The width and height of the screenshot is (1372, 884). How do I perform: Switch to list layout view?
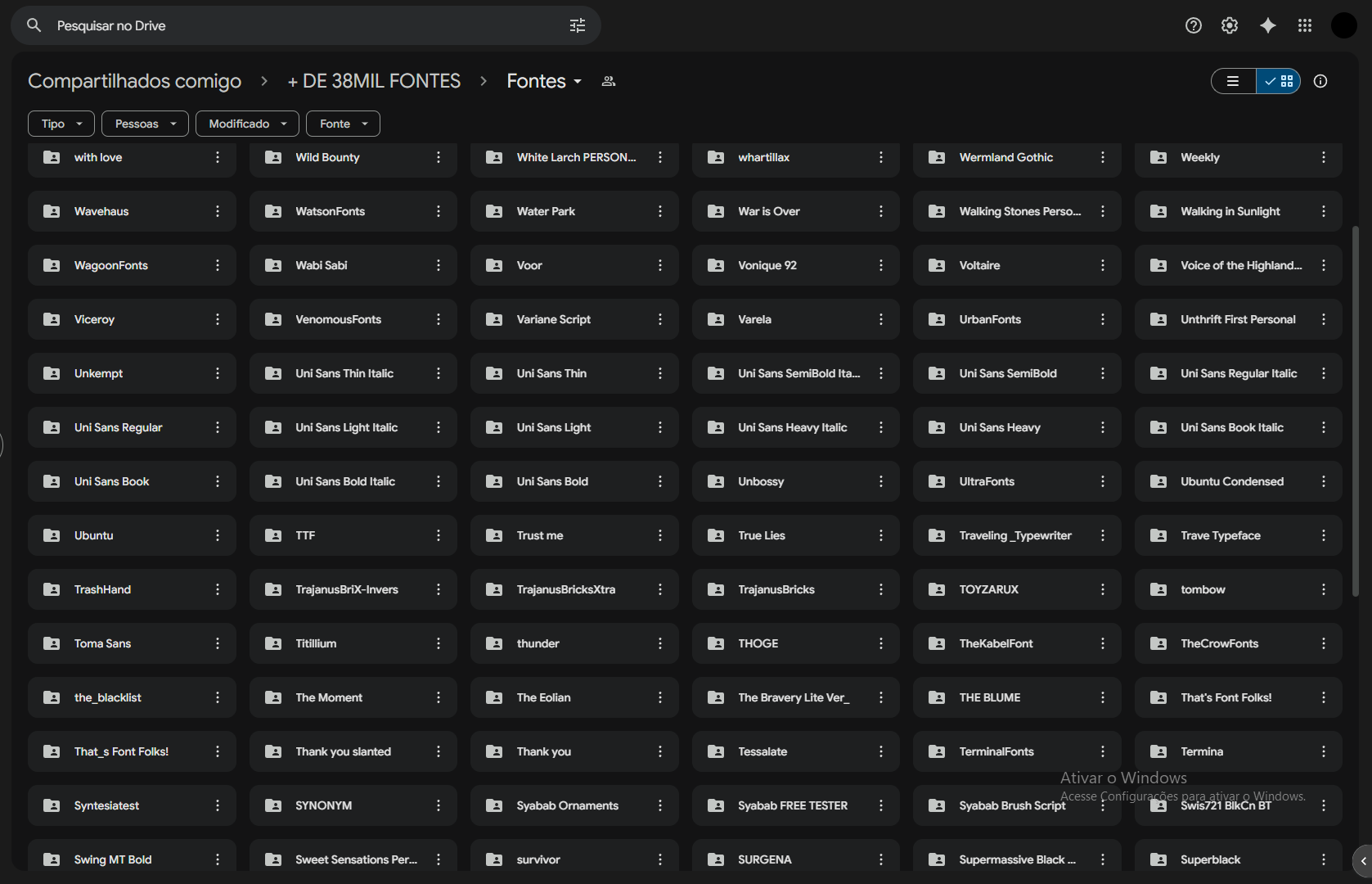click(1233, 81)
